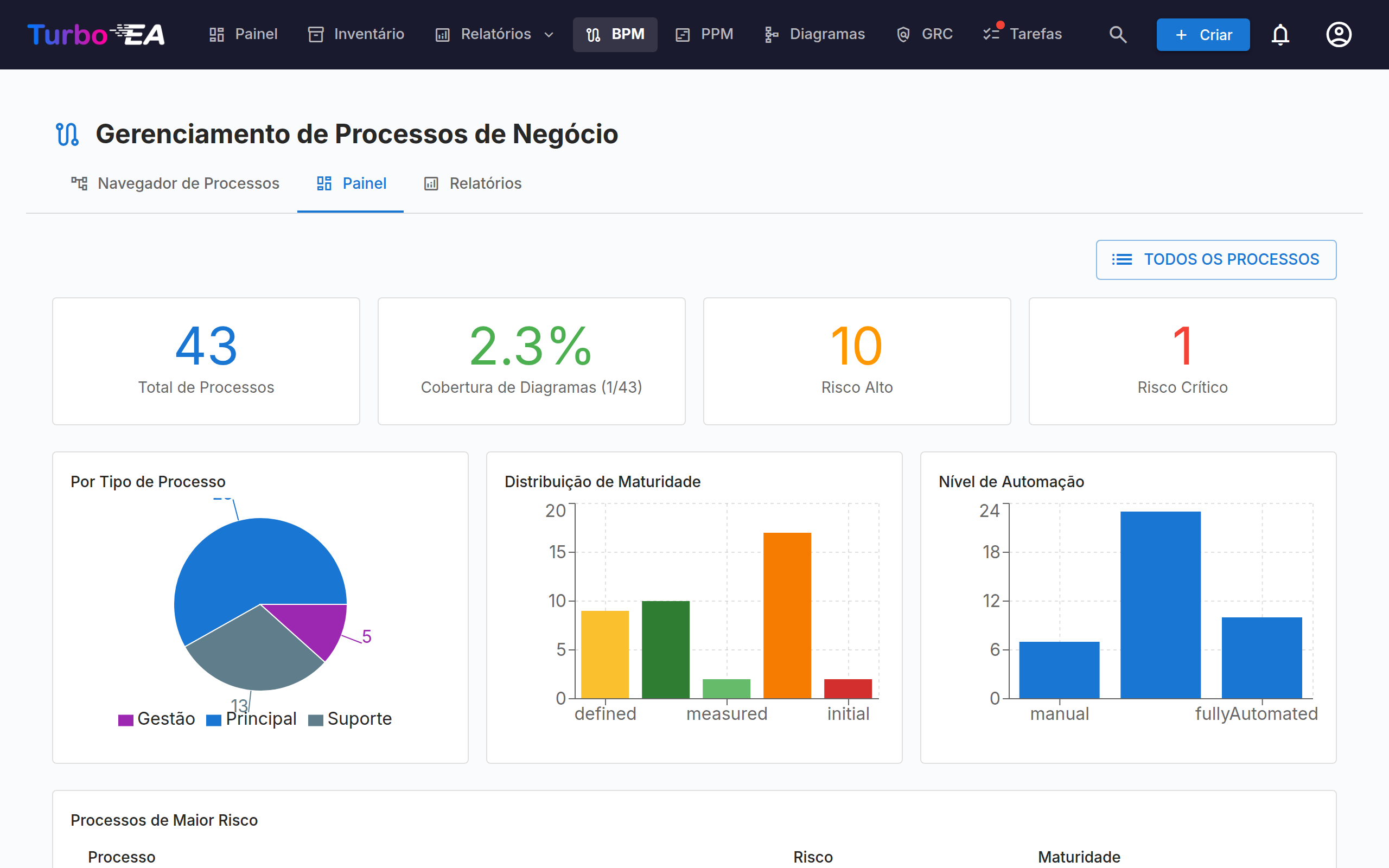Switch to Navegador de Processos tab
This screenshot has height=868, width=1389.
[175, 184]
